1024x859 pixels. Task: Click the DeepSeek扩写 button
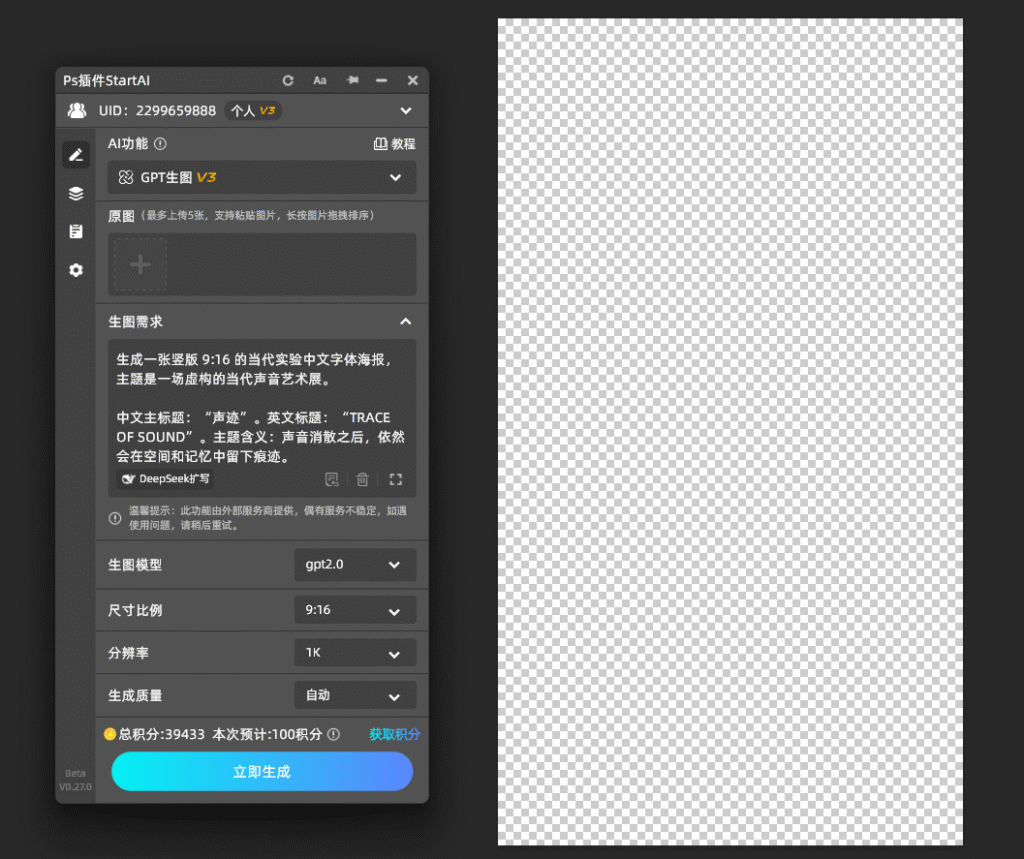(x=165, y=479)
